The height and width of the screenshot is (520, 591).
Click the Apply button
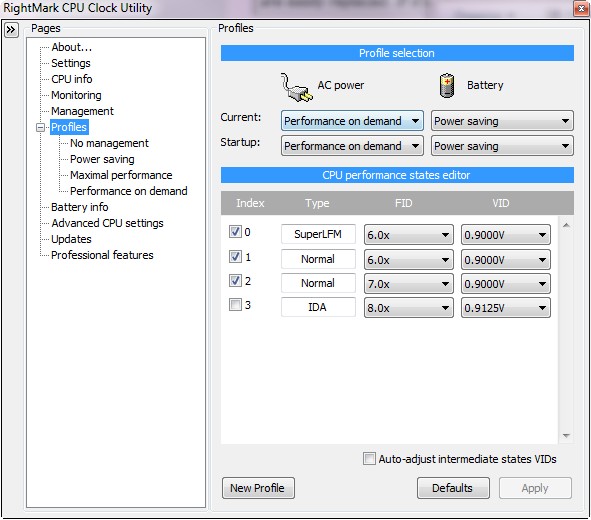point(535,488)
